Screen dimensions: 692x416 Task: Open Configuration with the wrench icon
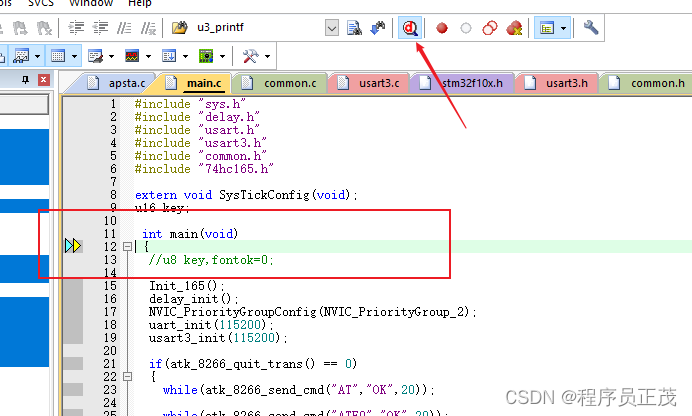tap(591, 28)
